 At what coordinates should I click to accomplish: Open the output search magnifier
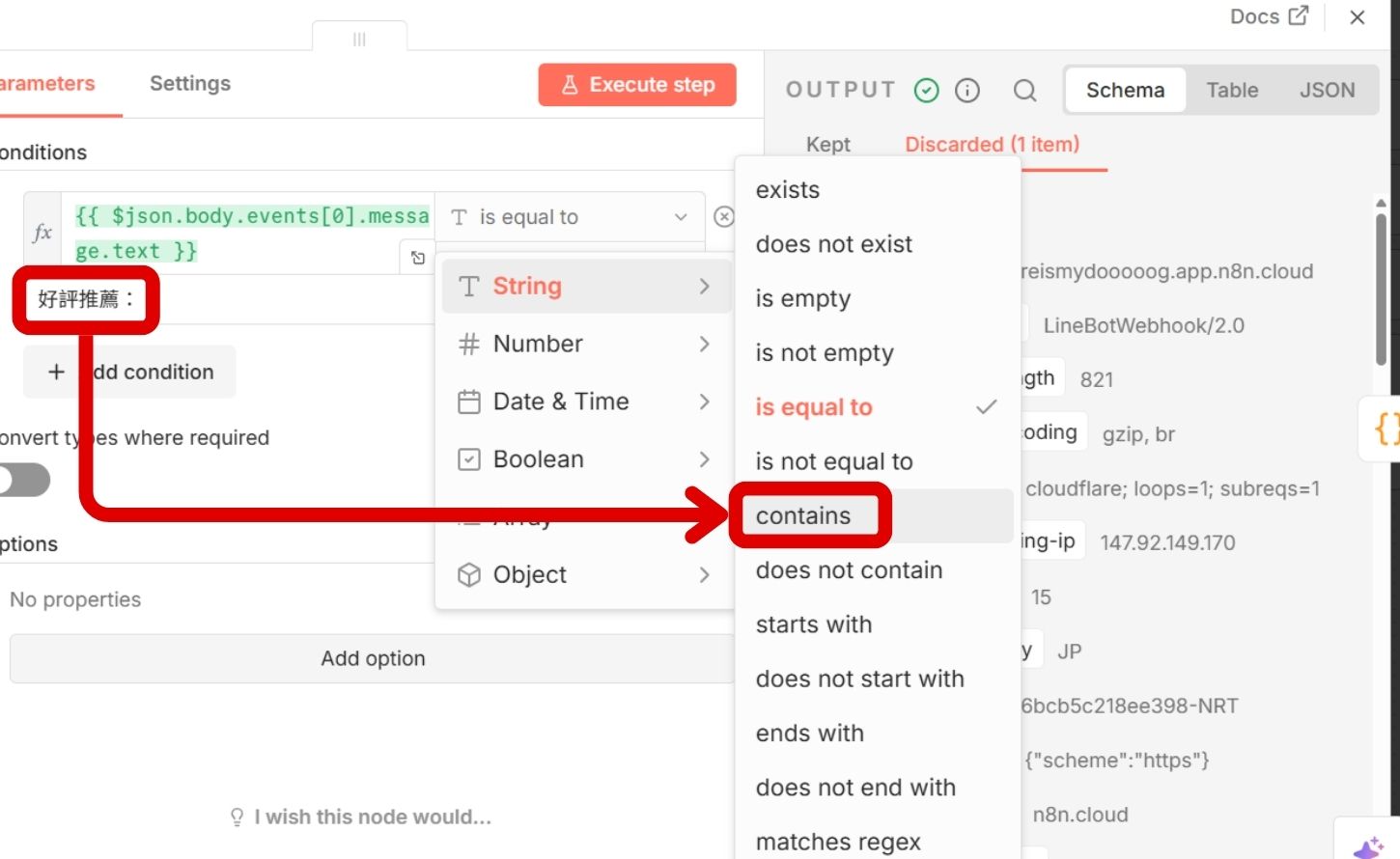1024,91
